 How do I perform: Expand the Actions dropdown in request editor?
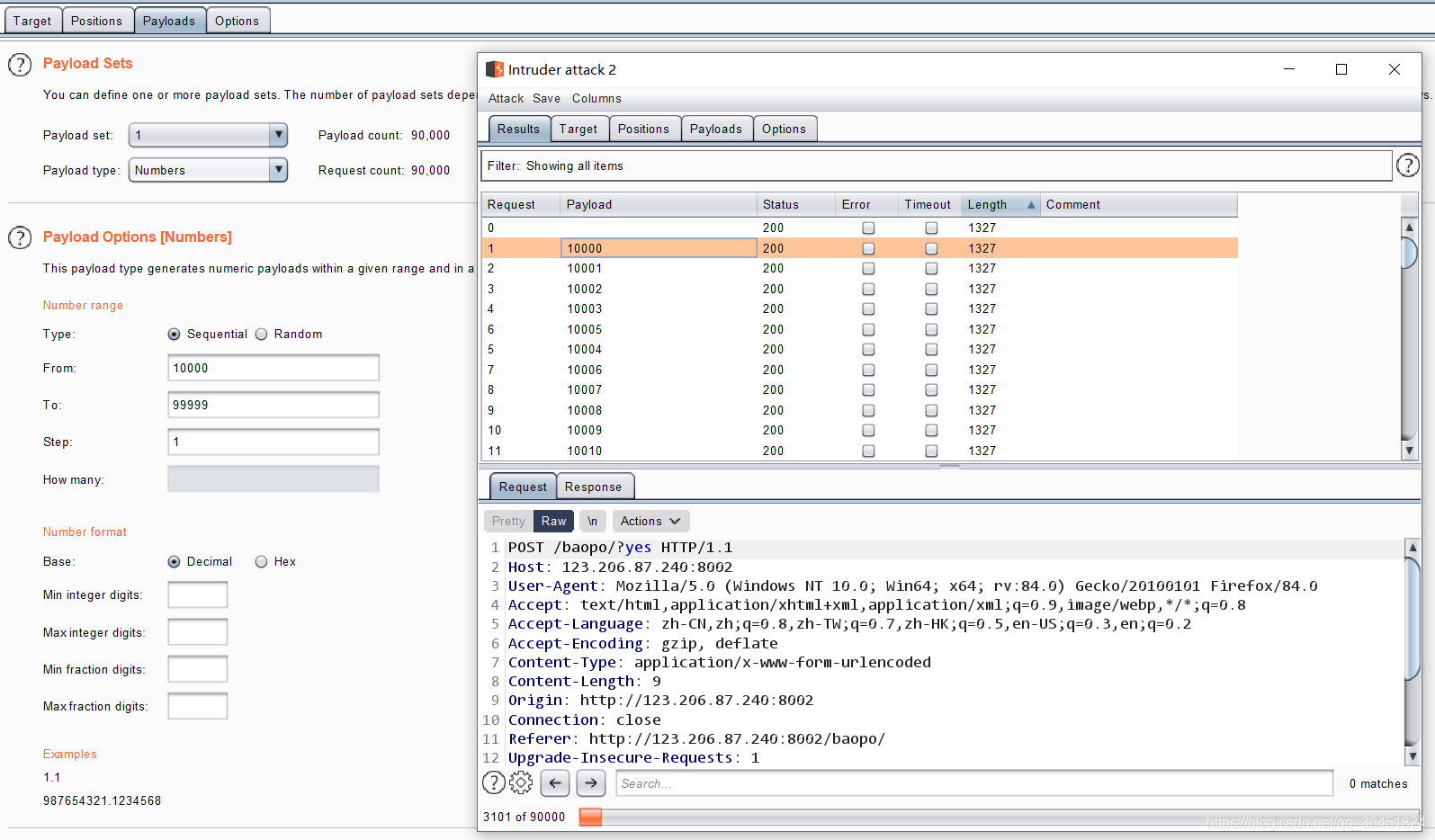(650, 521)
